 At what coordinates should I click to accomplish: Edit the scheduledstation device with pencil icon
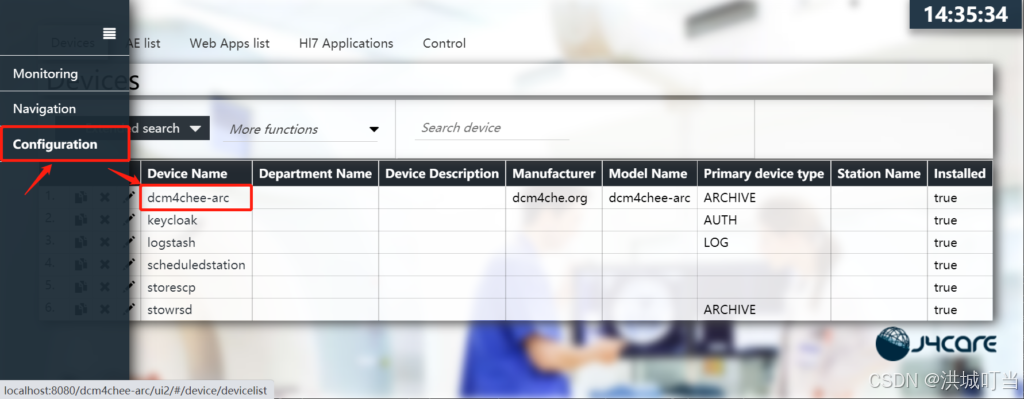[129, 264]
